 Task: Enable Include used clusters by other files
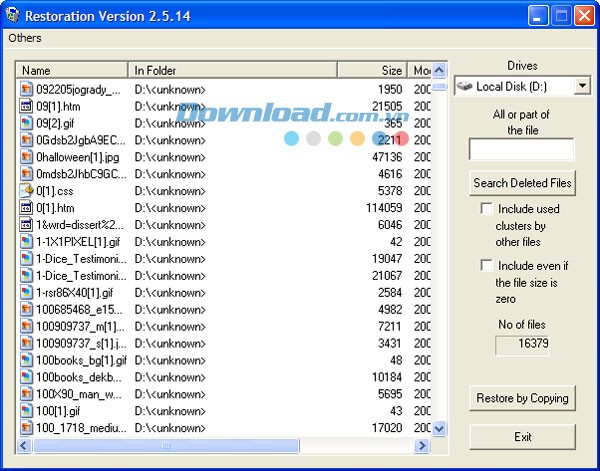tap(486, 209)
